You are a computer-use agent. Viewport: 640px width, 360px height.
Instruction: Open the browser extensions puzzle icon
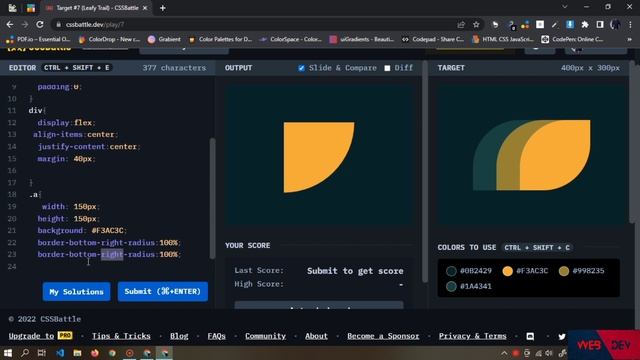(585, 24)
